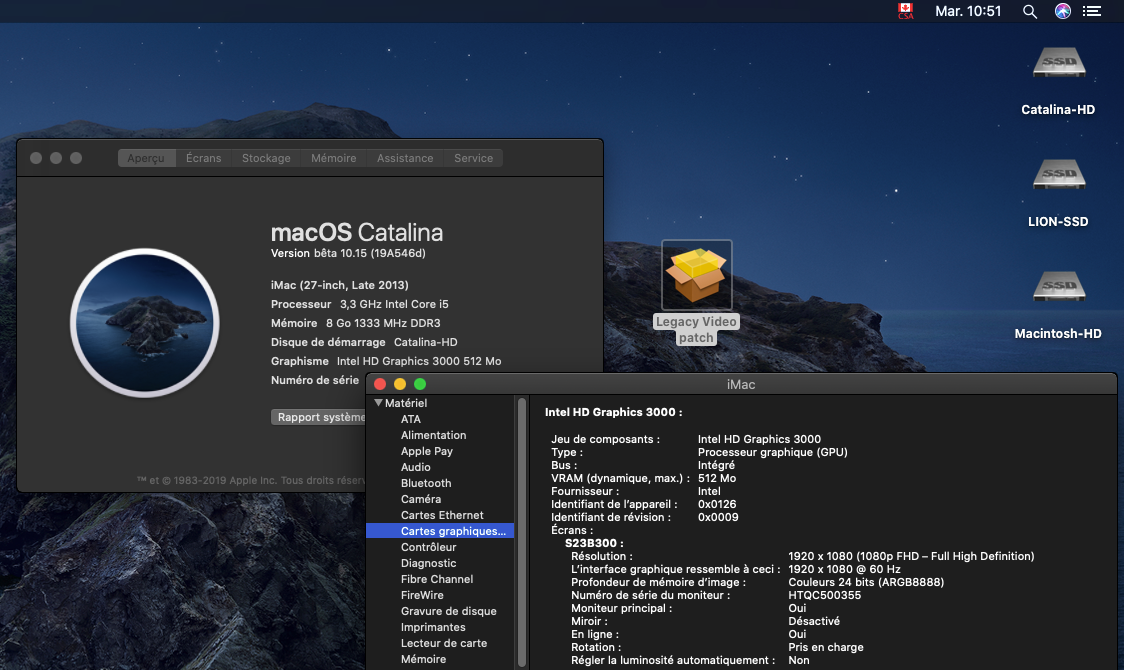
Task: Click the Intel HD Graphics 3000 heading
Action: [614, 412]
